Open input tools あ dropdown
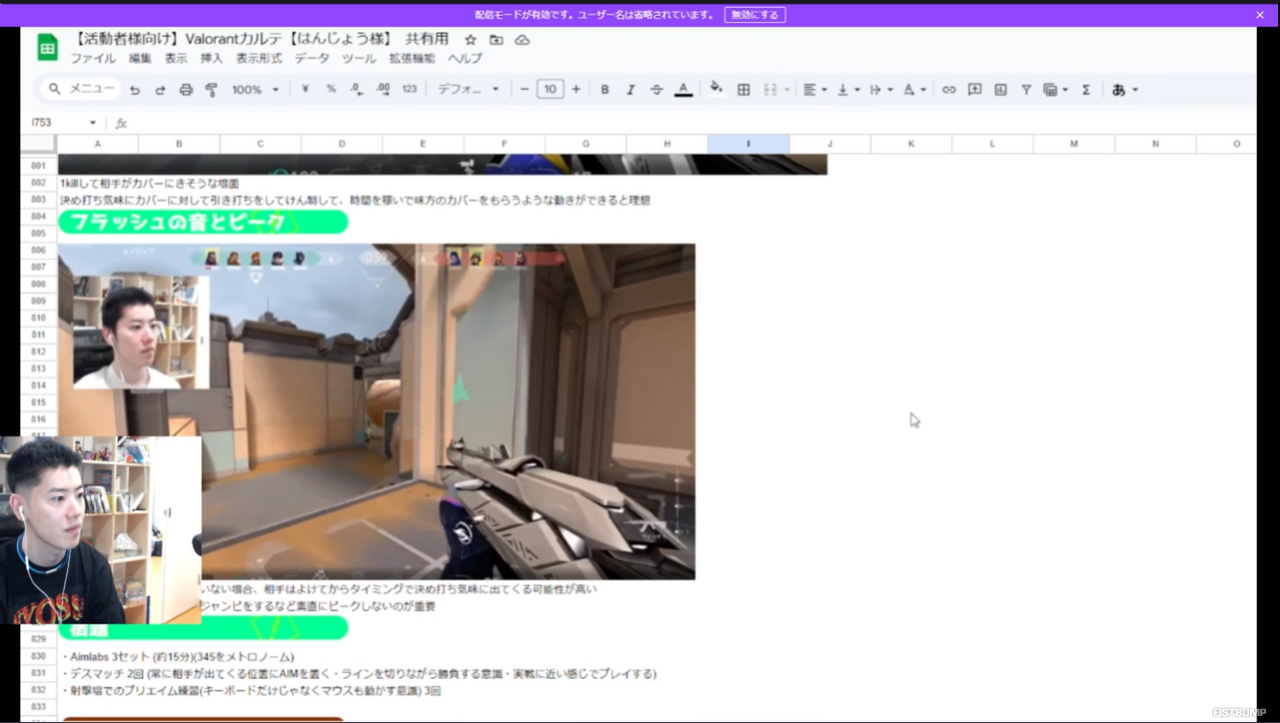Screen dimensions: 1280x723 pyautogui.click(x=1124, y=89)
